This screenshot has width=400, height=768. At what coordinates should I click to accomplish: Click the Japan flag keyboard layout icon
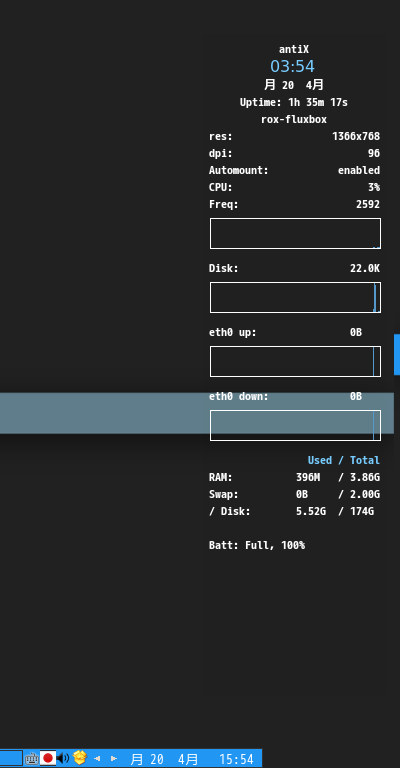click(x=47, y=758)
